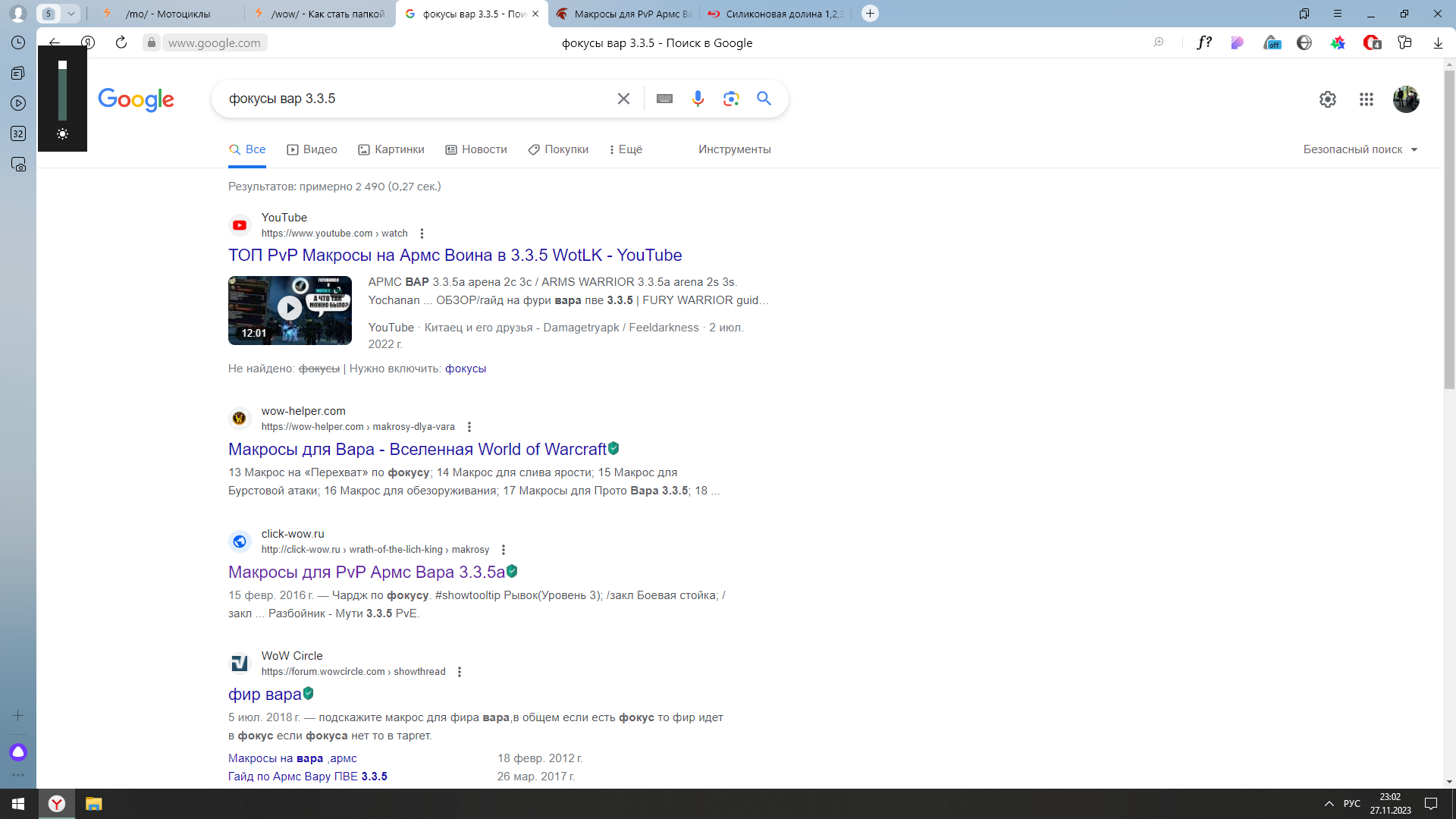
Task: Open the downloads icon in the toolbar
Action: pyautogui.click(x=1438, y=42)
